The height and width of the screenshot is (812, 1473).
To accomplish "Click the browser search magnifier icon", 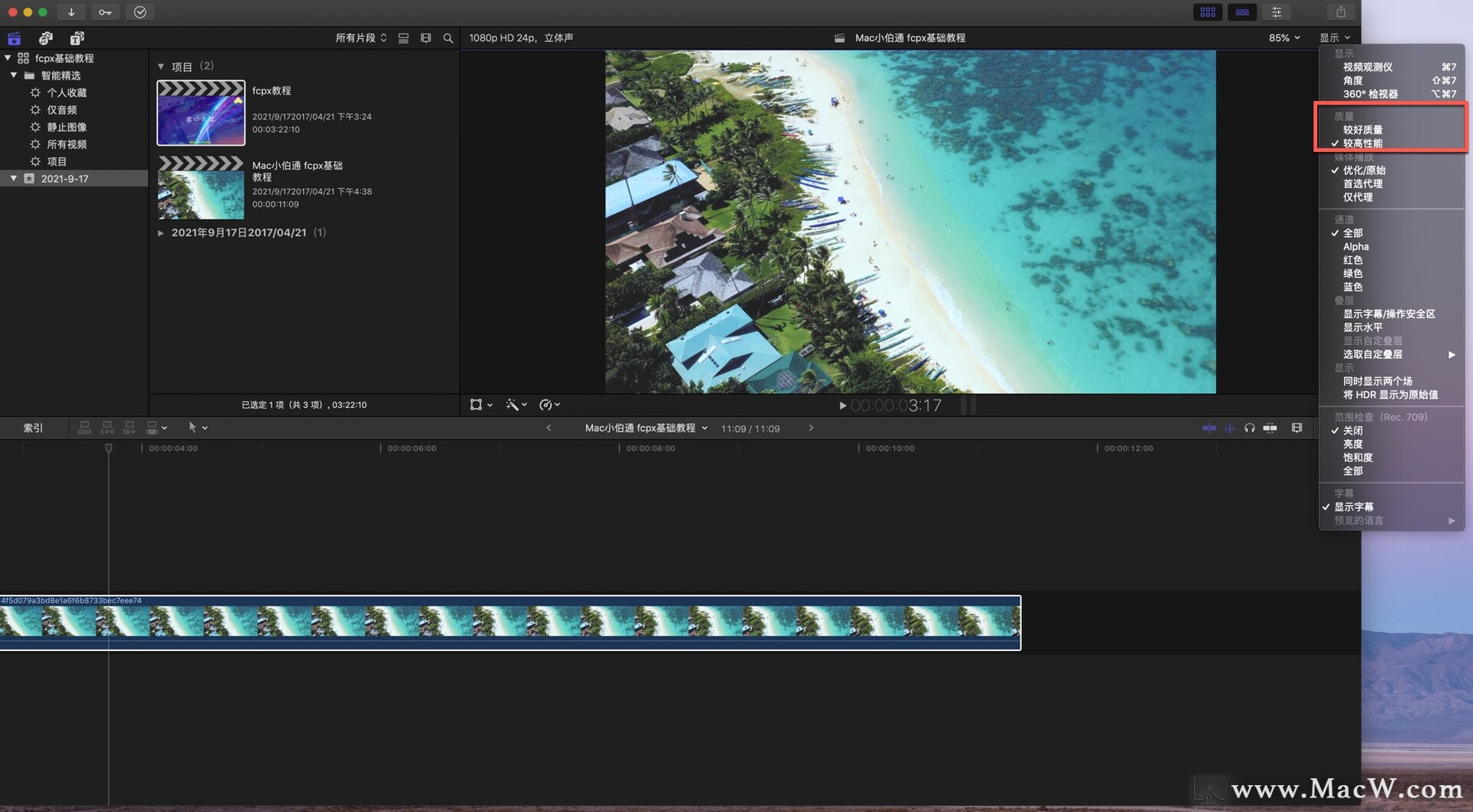I will click(448, 38).
